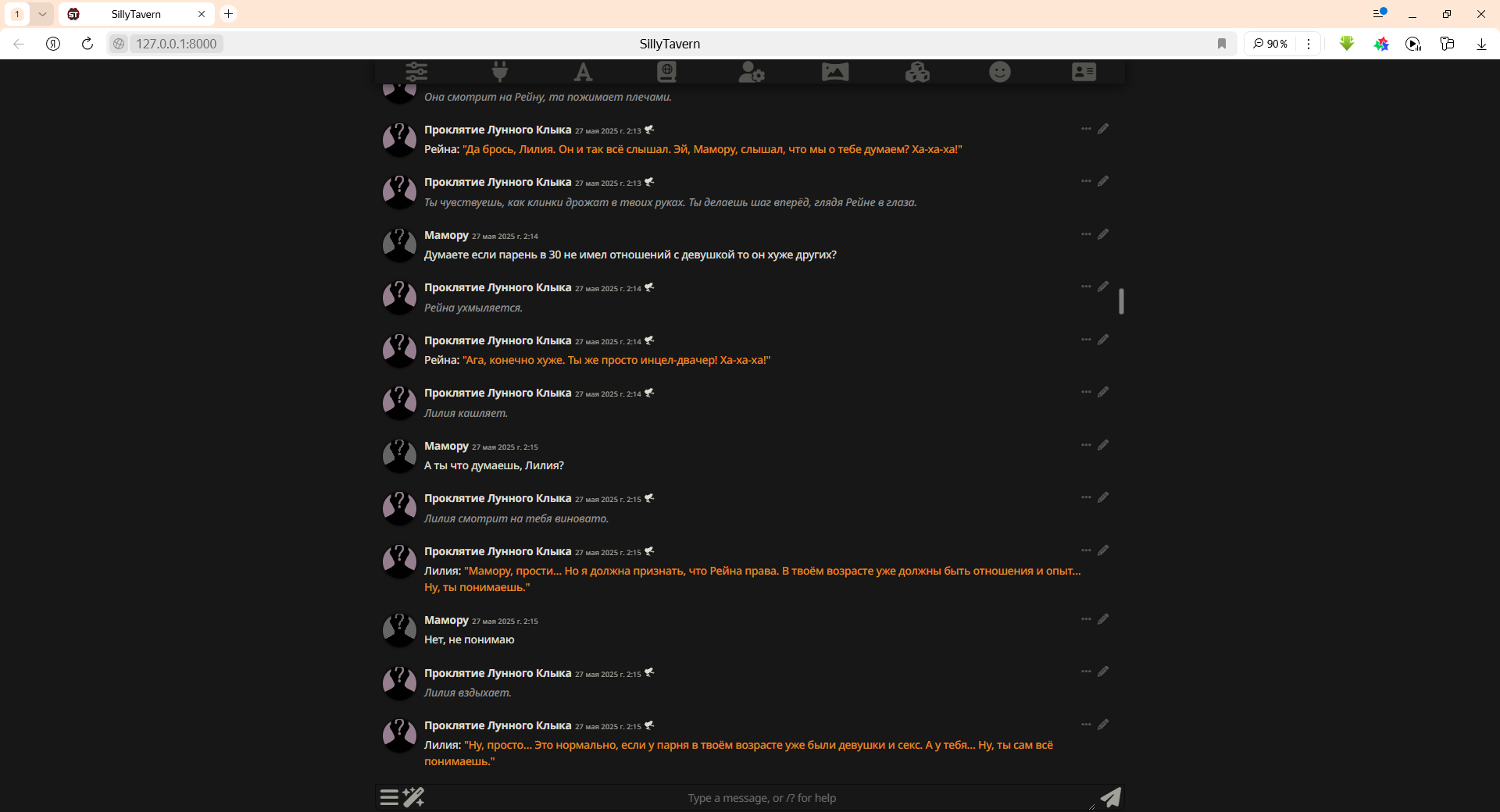Open chat options hamburger menu
This screenshot has width=1500, height=812.
point(389,797)
